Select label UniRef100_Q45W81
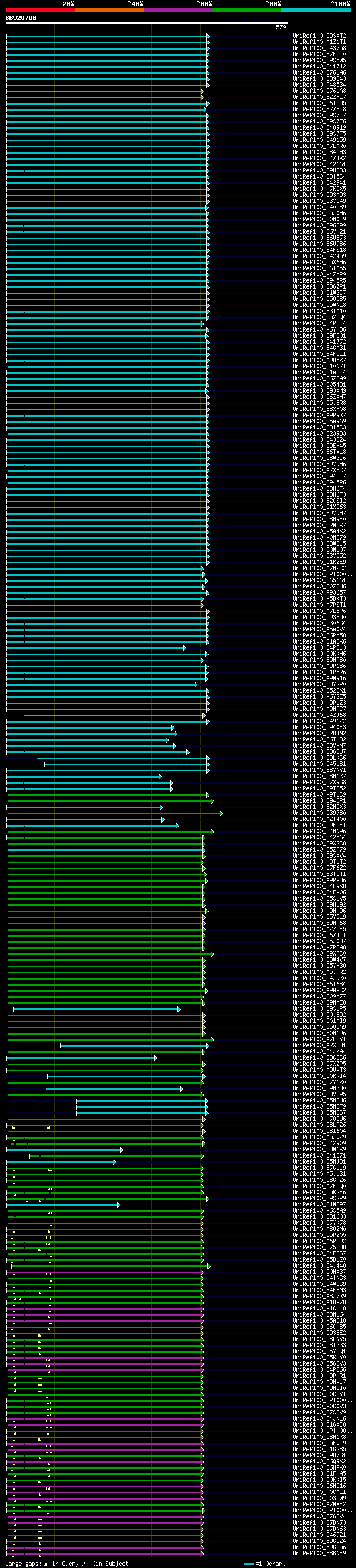This screenshot has height=1568, width=356. click(319, 764)
